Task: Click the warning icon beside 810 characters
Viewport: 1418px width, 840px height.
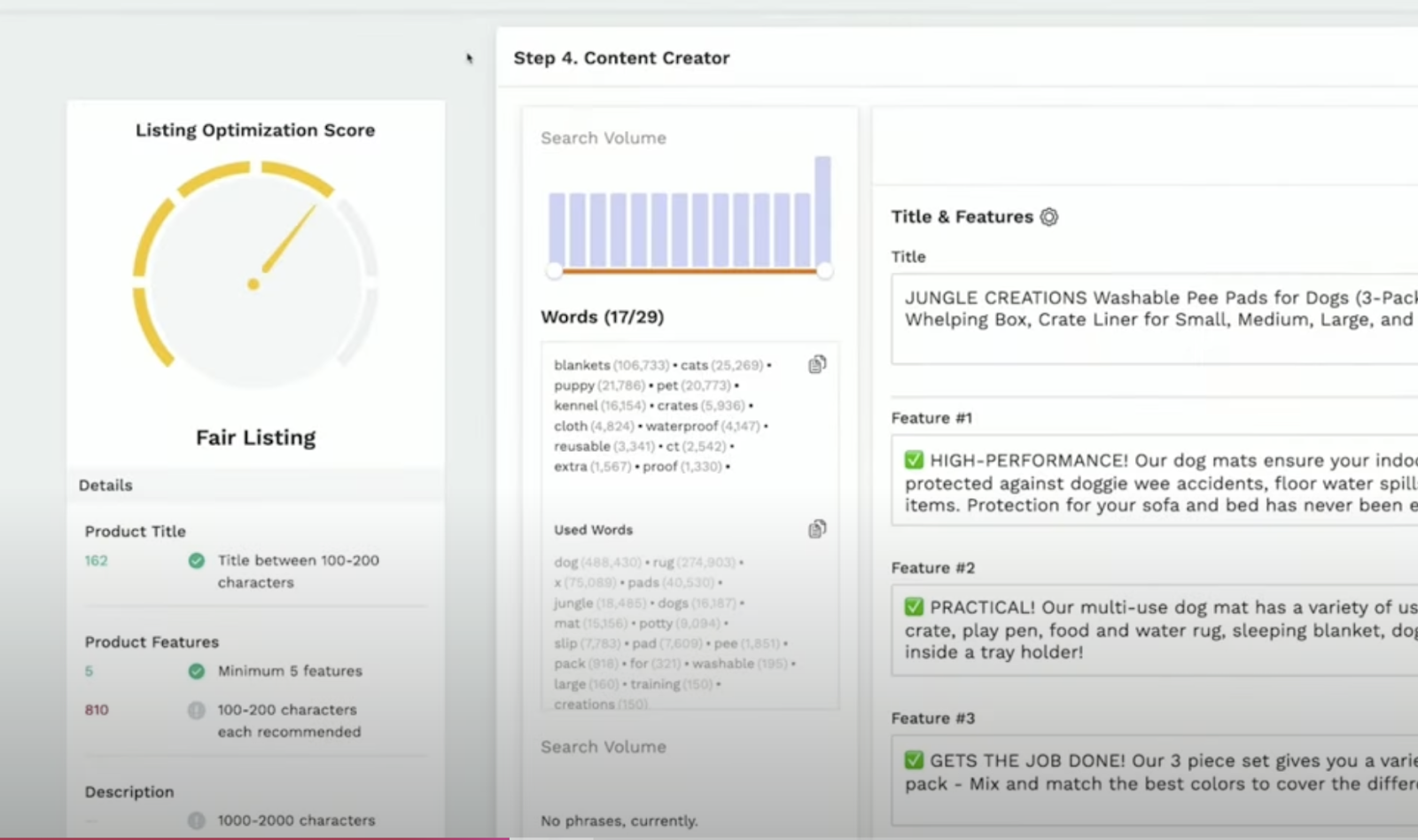Action: tap(197, 709)
